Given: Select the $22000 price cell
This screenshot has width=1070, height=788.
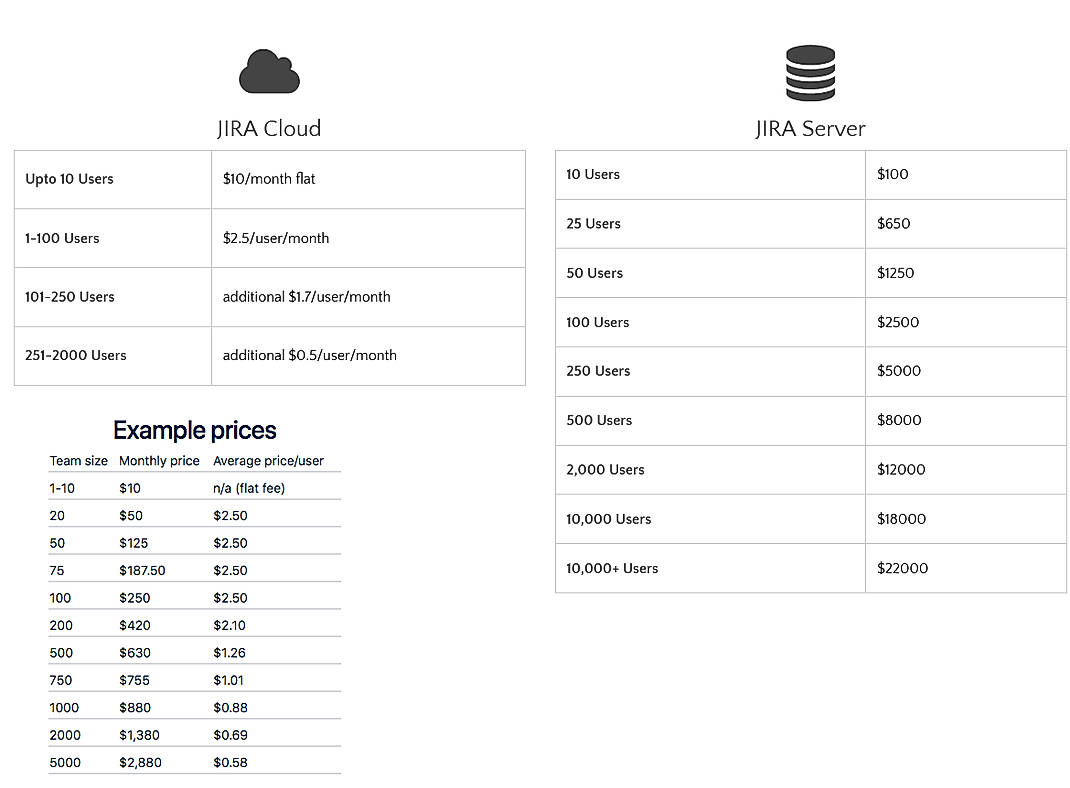Looking at the screenshot, I should pyautogui.click(x=901, y=568).
